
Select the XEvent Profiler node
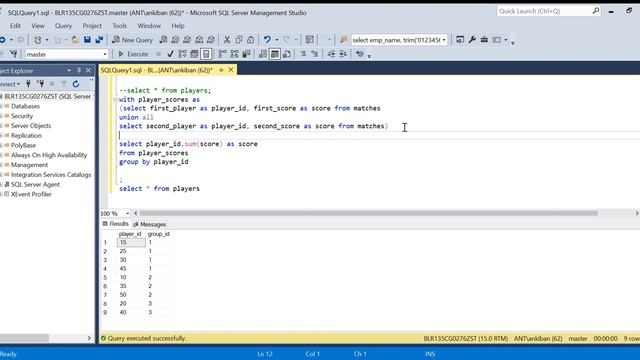[x=31, y=194]
